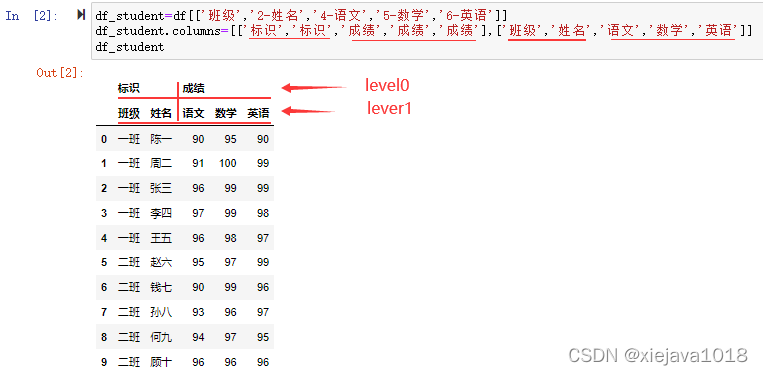Click the run cell icon beside In [2]
This screenshot has height=375, width=763.
(81, 16)
